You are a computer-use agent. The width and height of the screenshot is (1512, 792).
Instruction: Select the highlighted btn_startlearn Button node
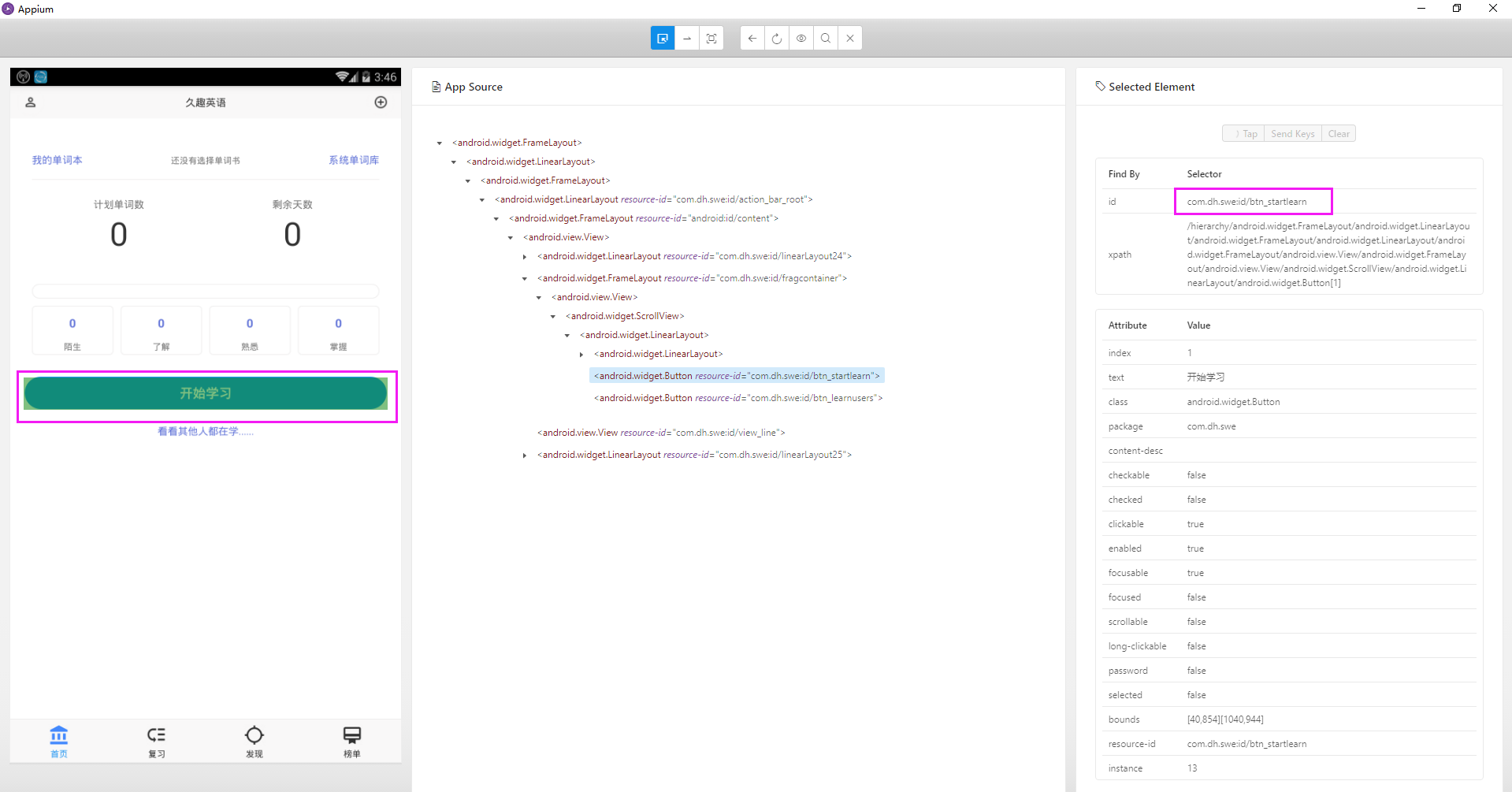[735, 375]
